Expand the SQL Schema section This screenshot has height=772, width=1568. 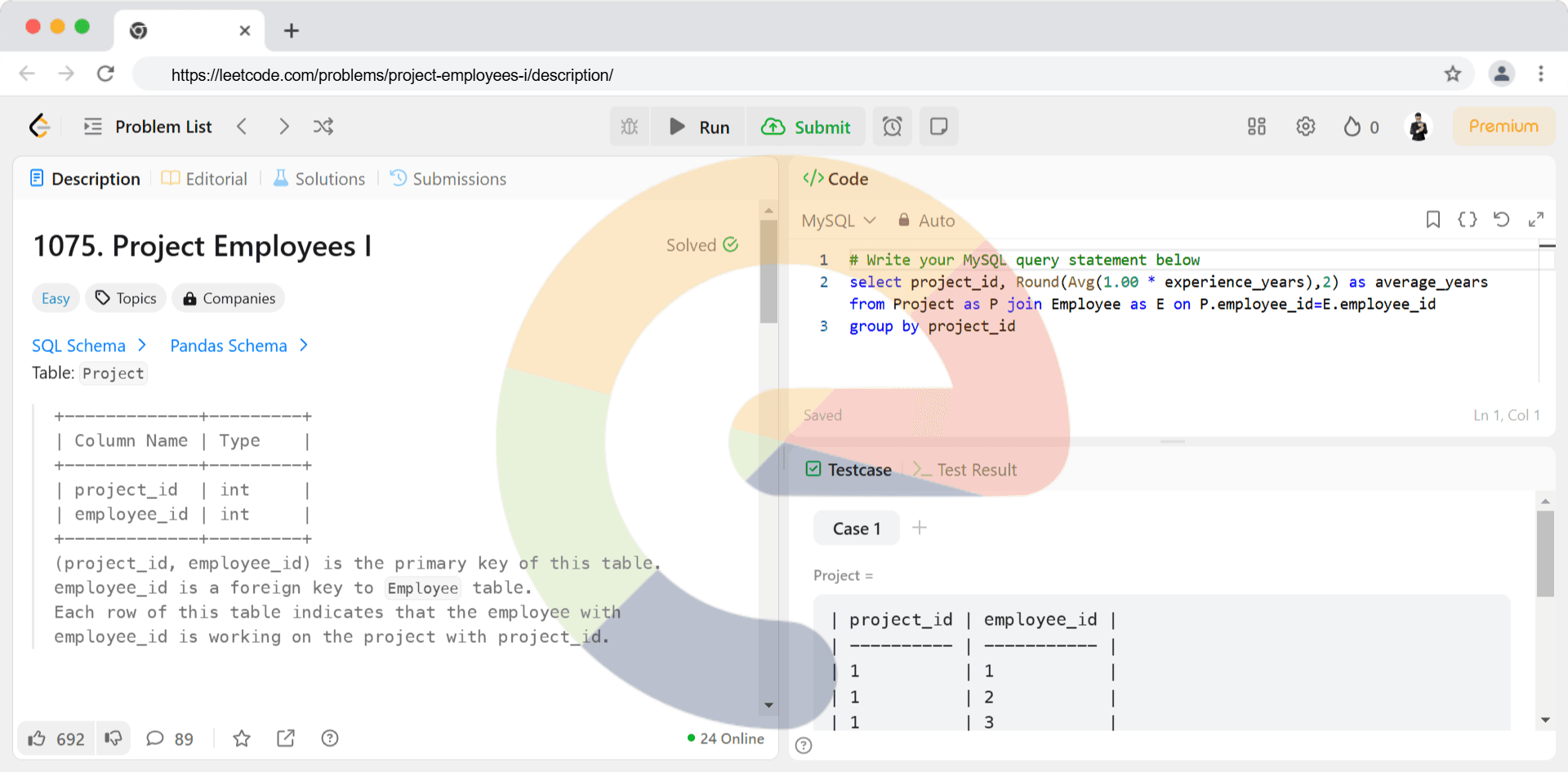pyautogui.click(x=89, y=346)
